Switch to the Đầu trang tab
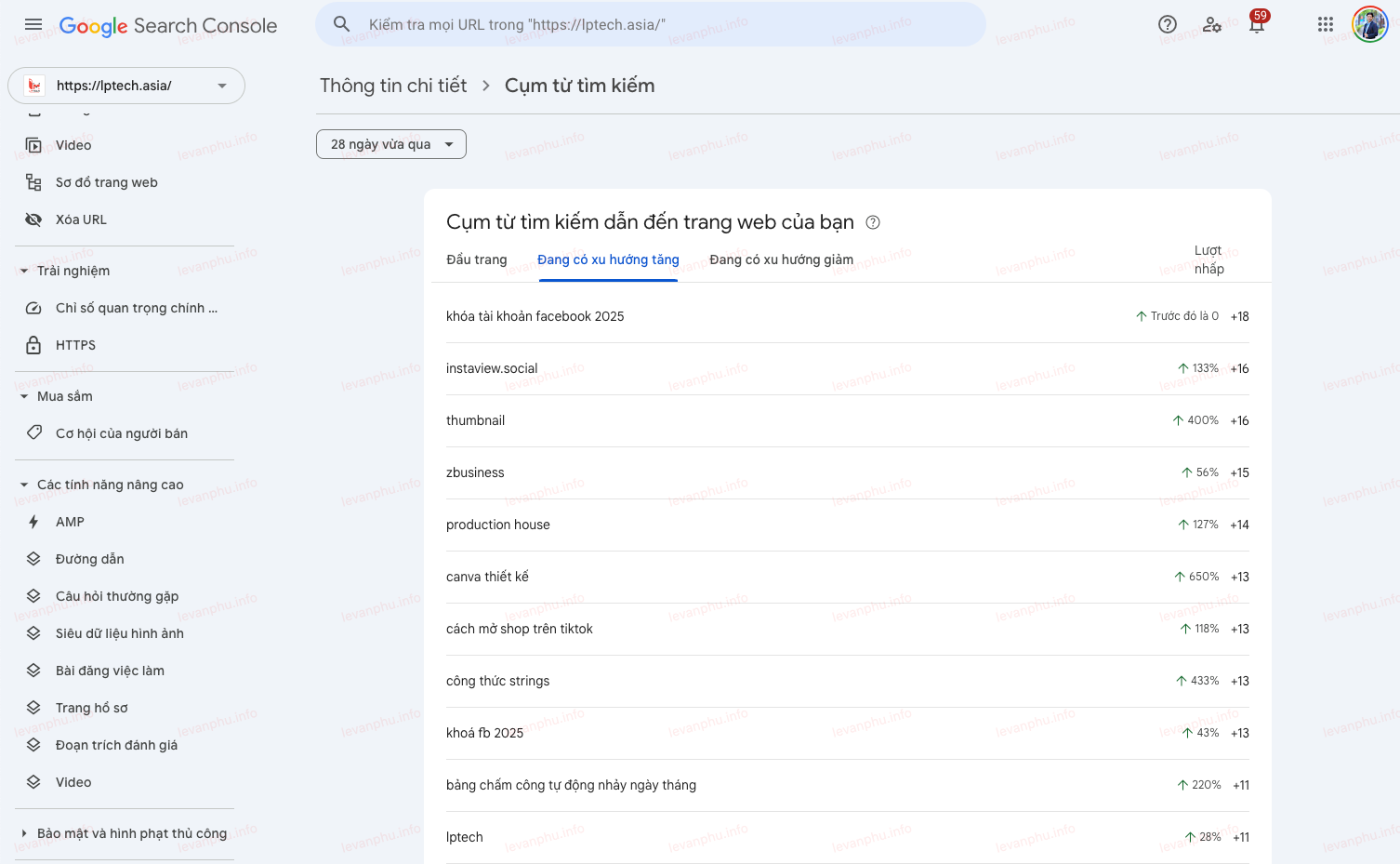Image resolution: width=1400 pixels, height=864 pixels. pyautogui.click(x=477, y=259)
